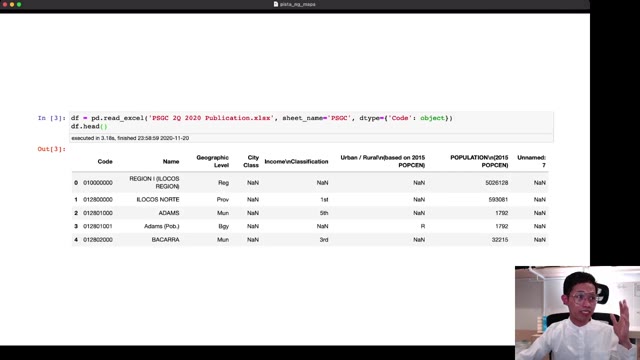Select the code cell 012802000
Screen dimensions: 640x360
pos(98,240)
